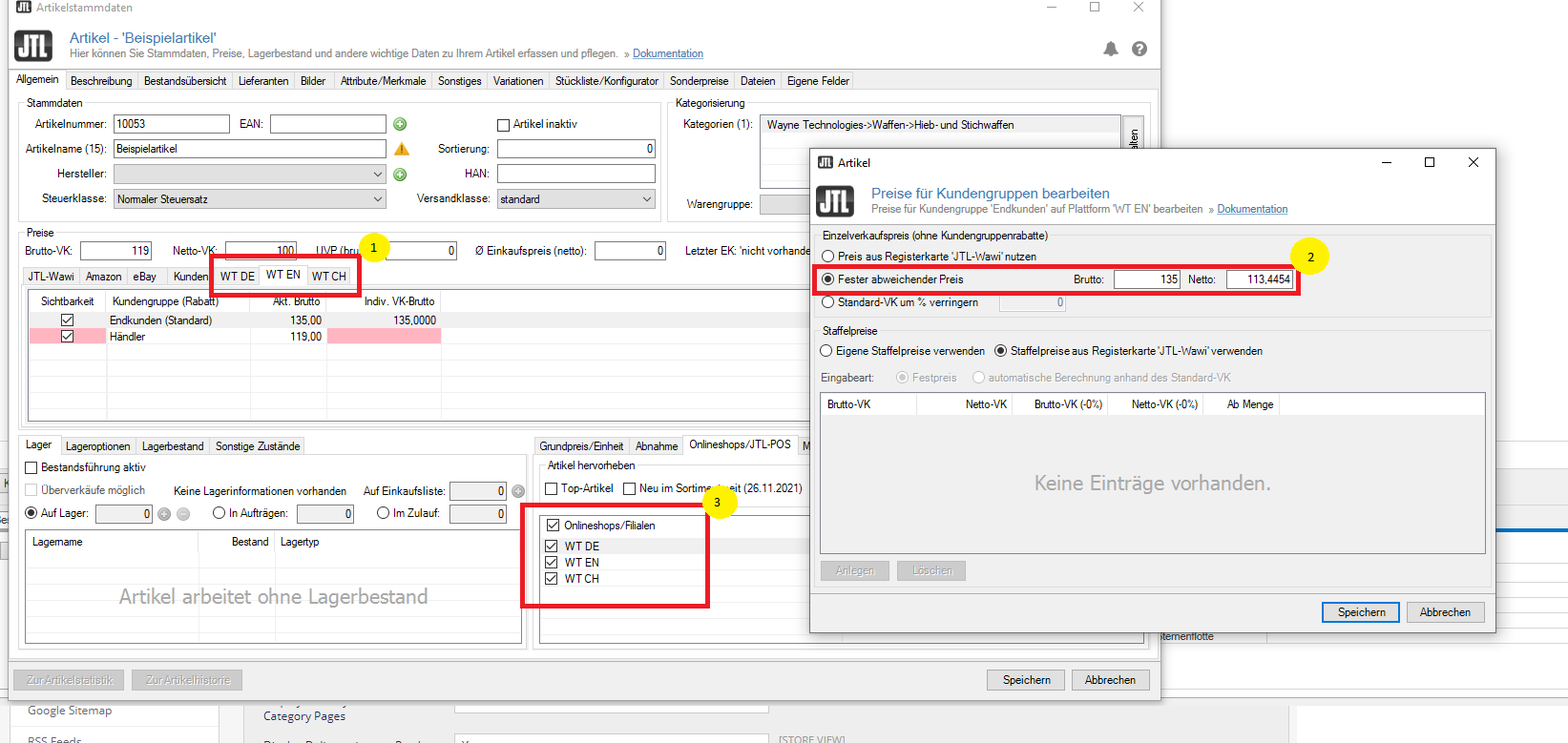Open the Bilder tab
Viewport: 1568px width, 743px height.
pyautogui.click(x=313, y=81)
